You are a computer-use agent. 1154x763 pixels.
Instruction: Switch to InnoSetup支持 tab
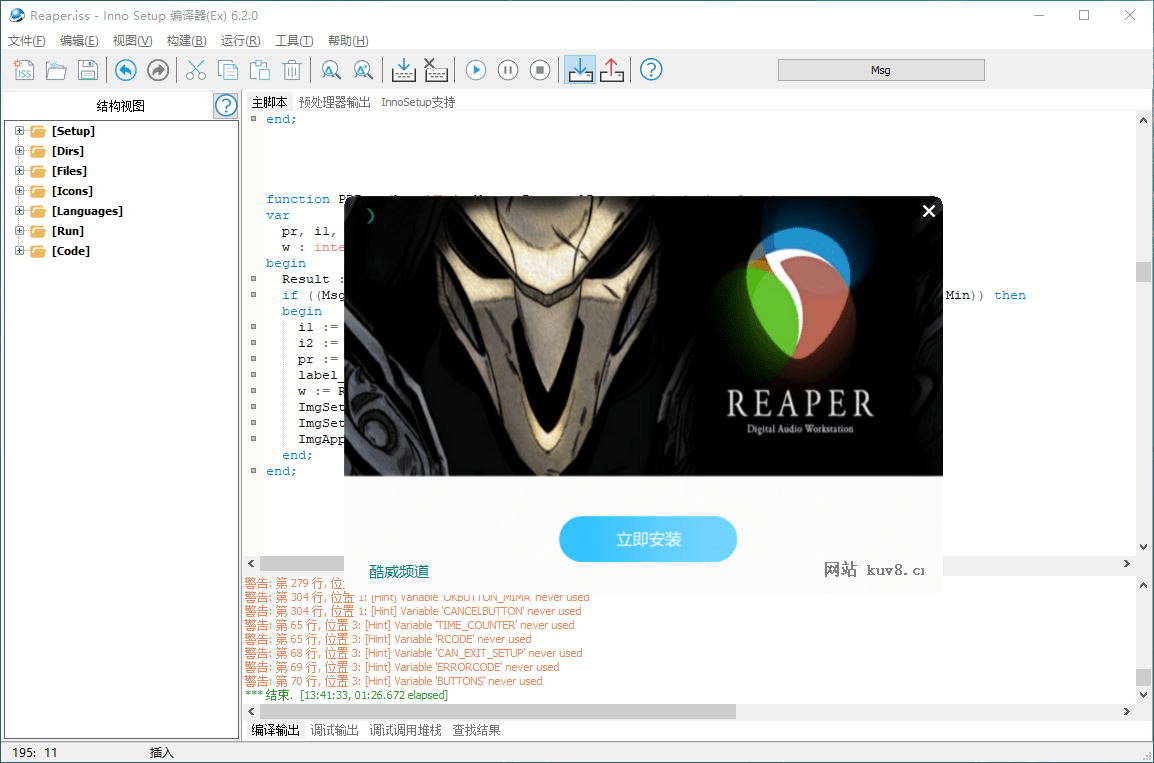coord(418,102)
